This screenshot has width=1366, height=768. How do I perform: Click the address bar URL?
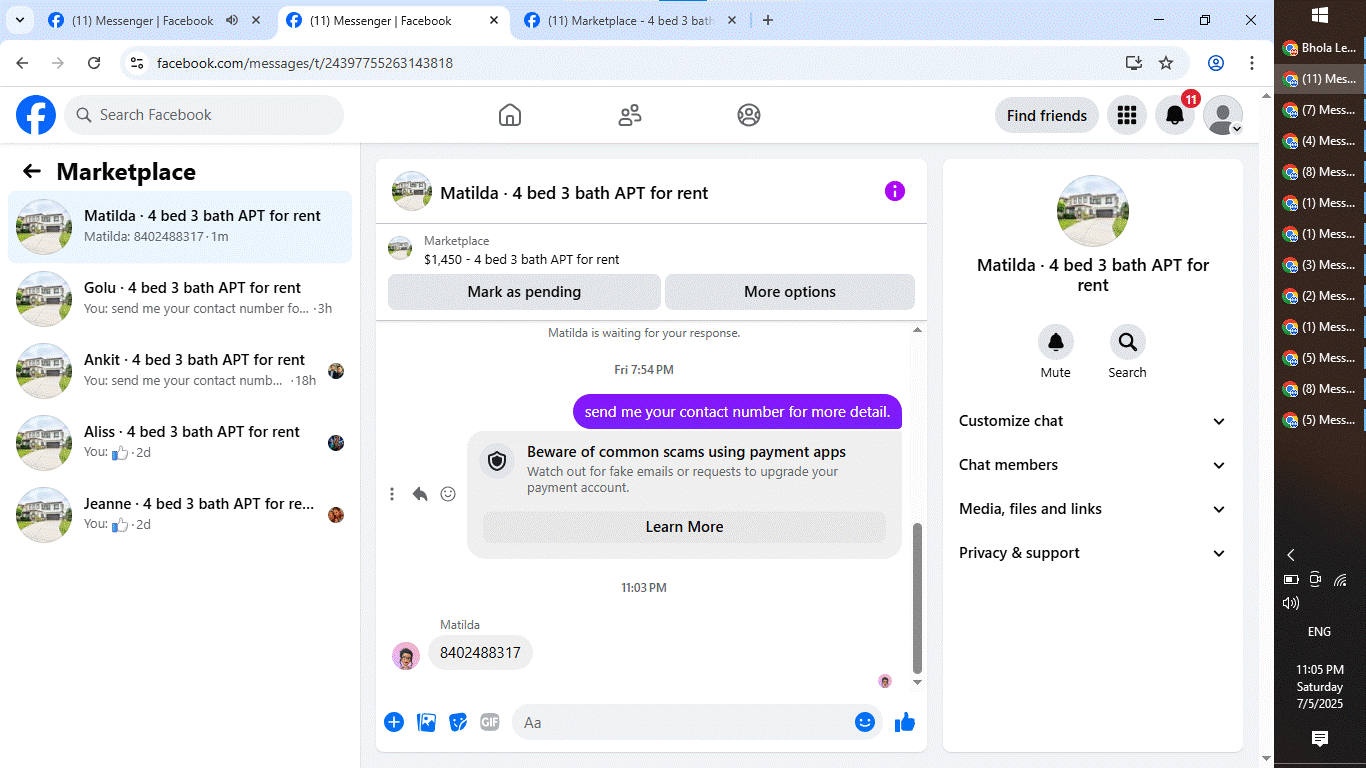coord(305,63)
